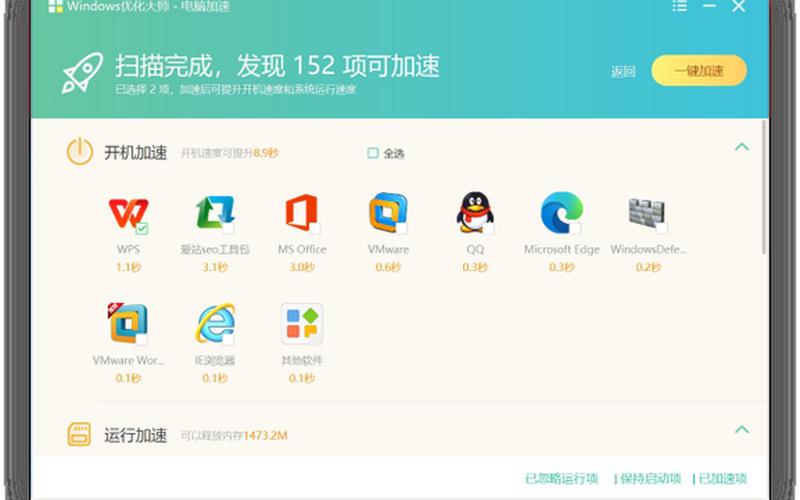Select the 其他软件 icon

(x=302, y=323)
